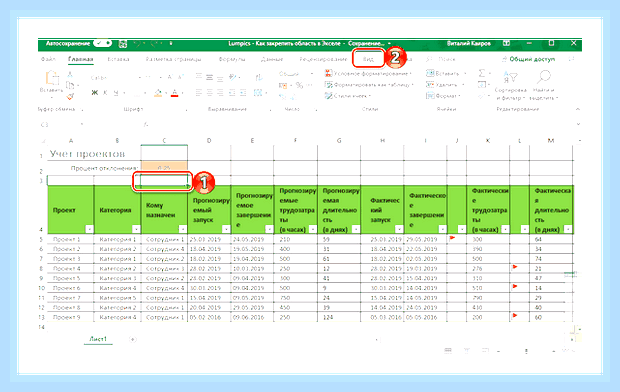The image size is (620, 392).
Task: Open the Формулы ribbon tab
Action: tap(232, 59)
